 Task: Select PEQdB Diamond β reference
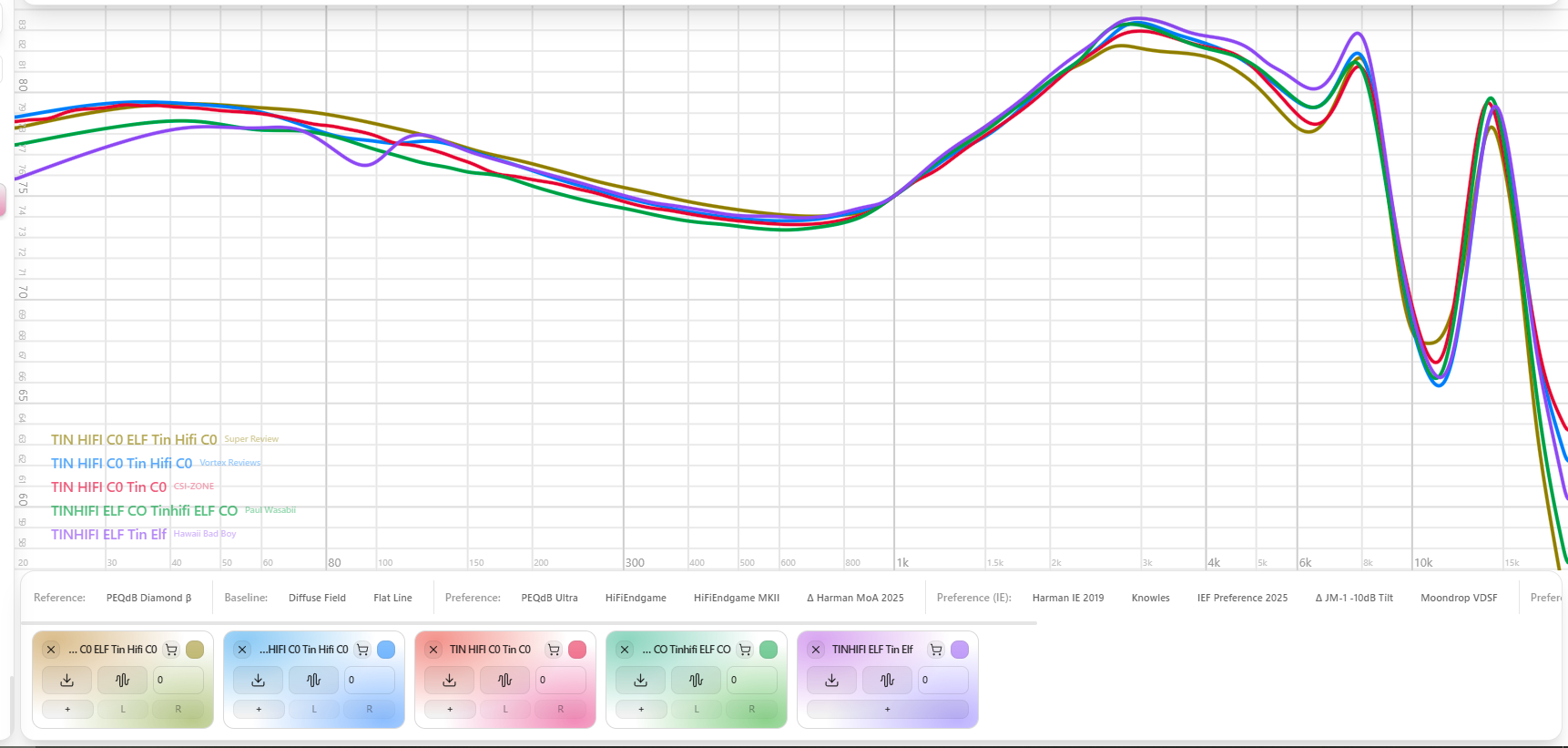(149, 598)
